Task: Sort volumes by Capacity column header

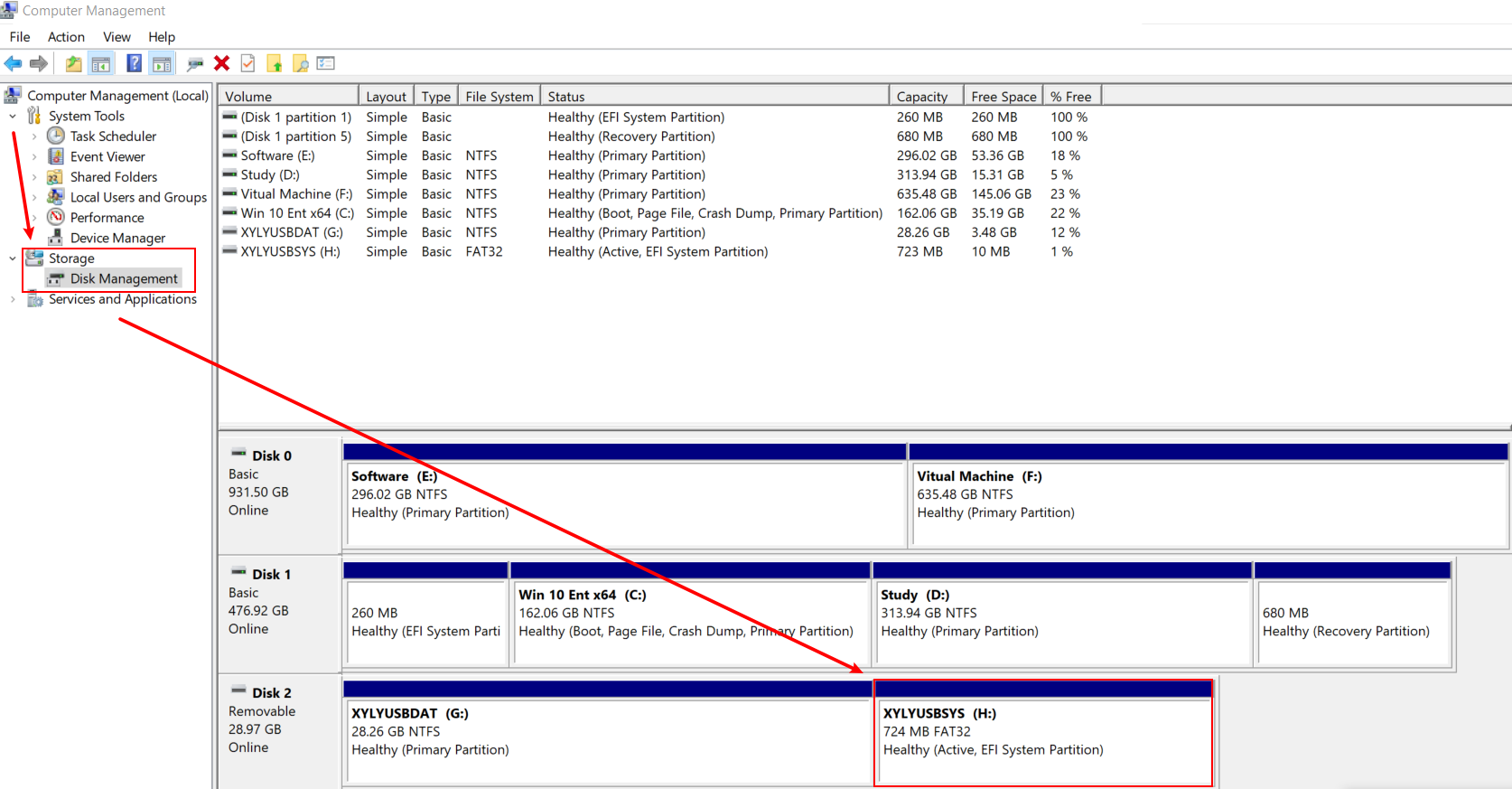Action: point(921,97)
